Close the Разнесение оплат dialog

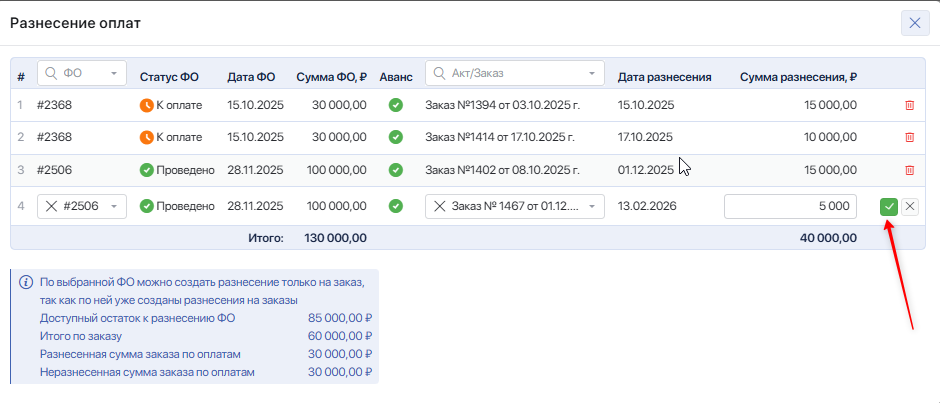pyautogui.click(x=914, y=23)
